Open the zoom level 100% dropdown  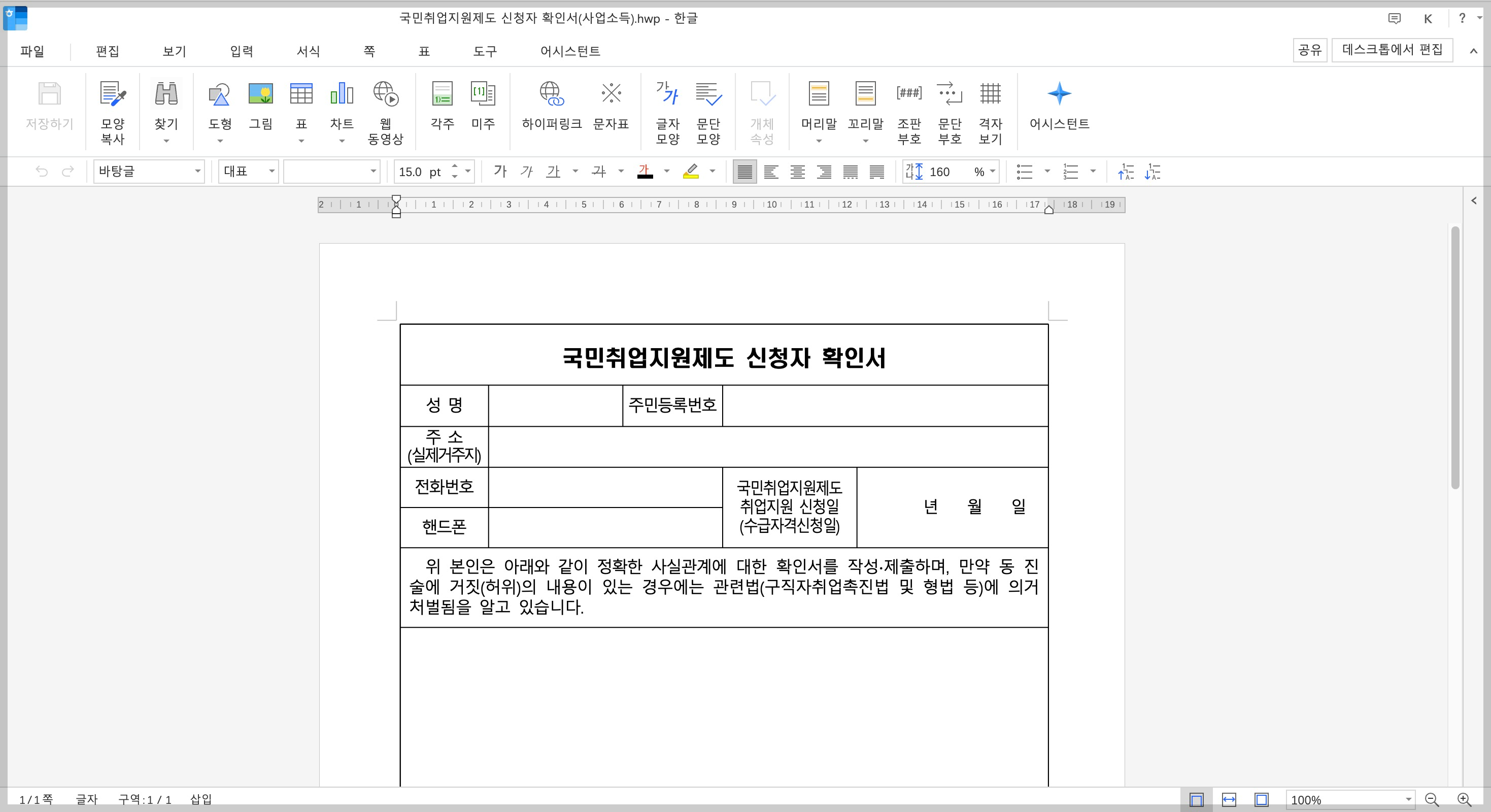pos(1408,800)
